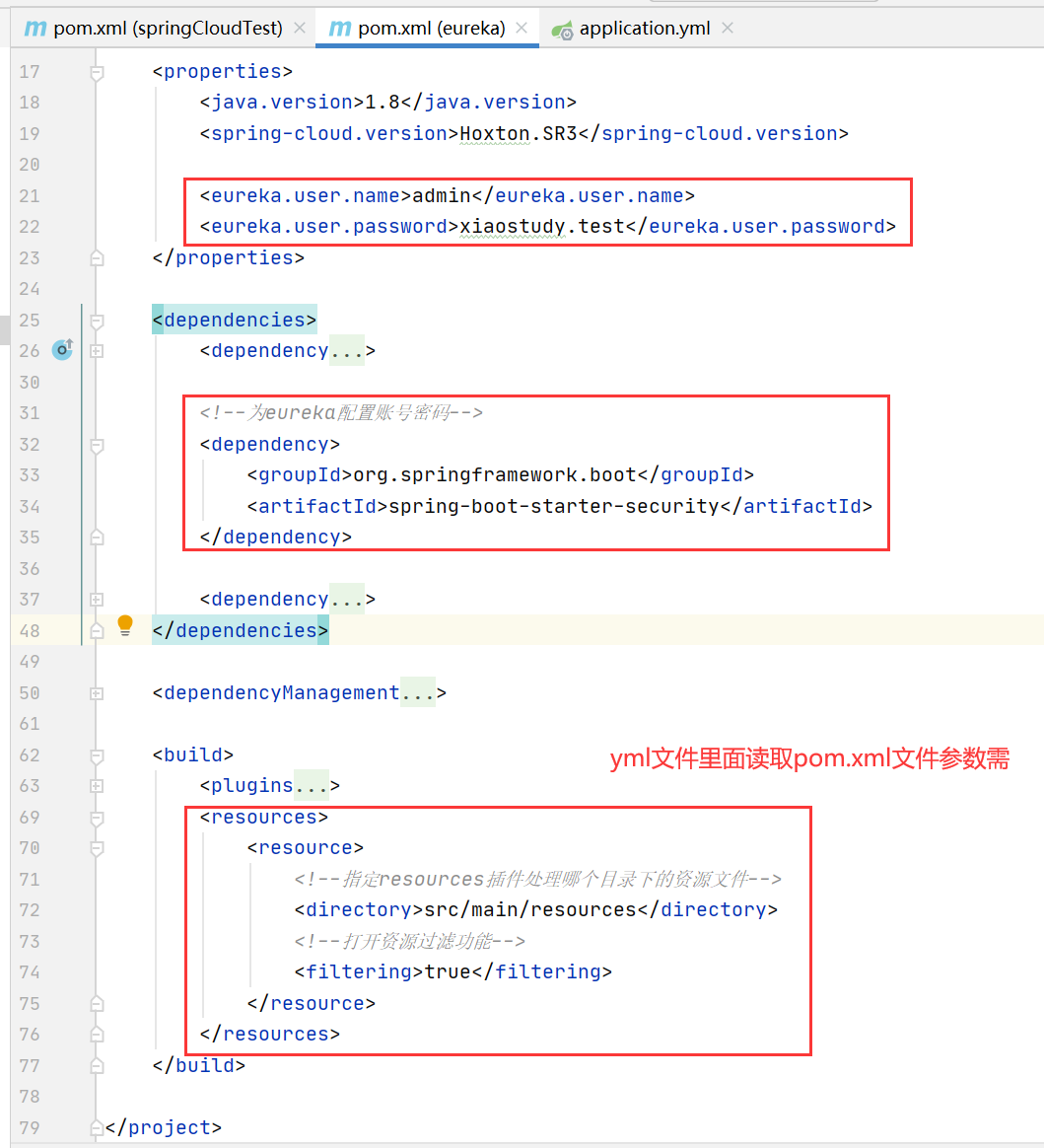The image size is (1044, 1148).
Task: Click the comment on line 31
Action: [341, 413]
